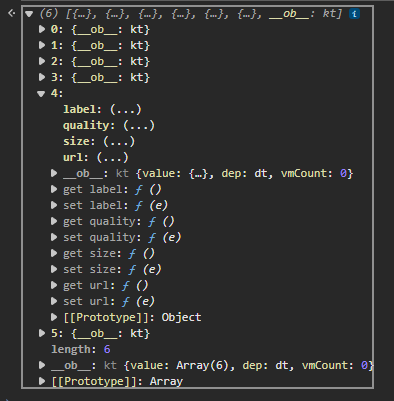
Task: Expand array item 3
Action: coord(42,77)
